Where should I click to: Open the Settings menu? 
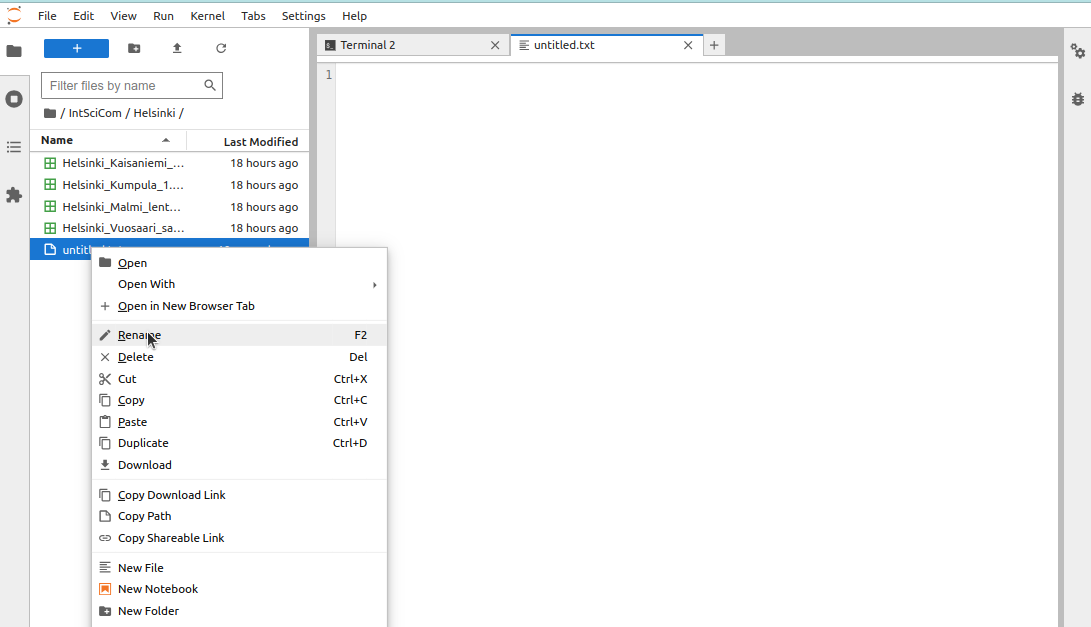pyautogui.click(x=303, y=16)
